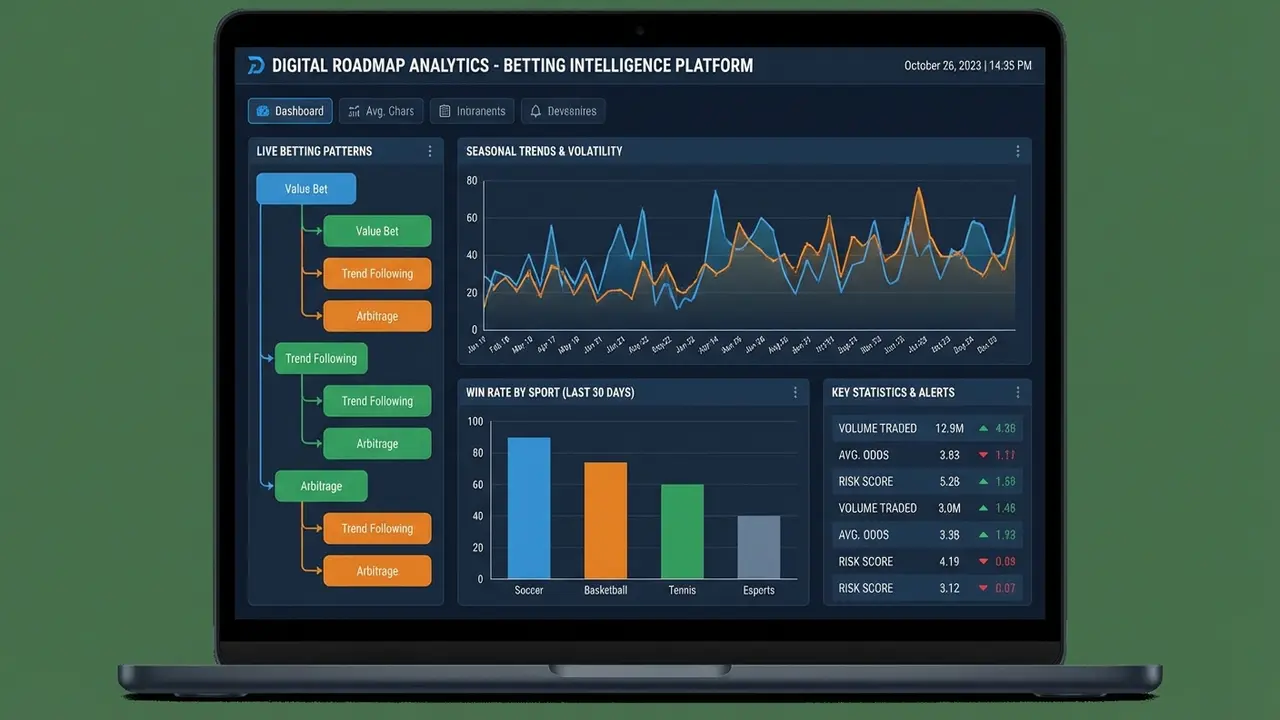
Task: Select the root Value Bet node
Action: click(306, 189)
